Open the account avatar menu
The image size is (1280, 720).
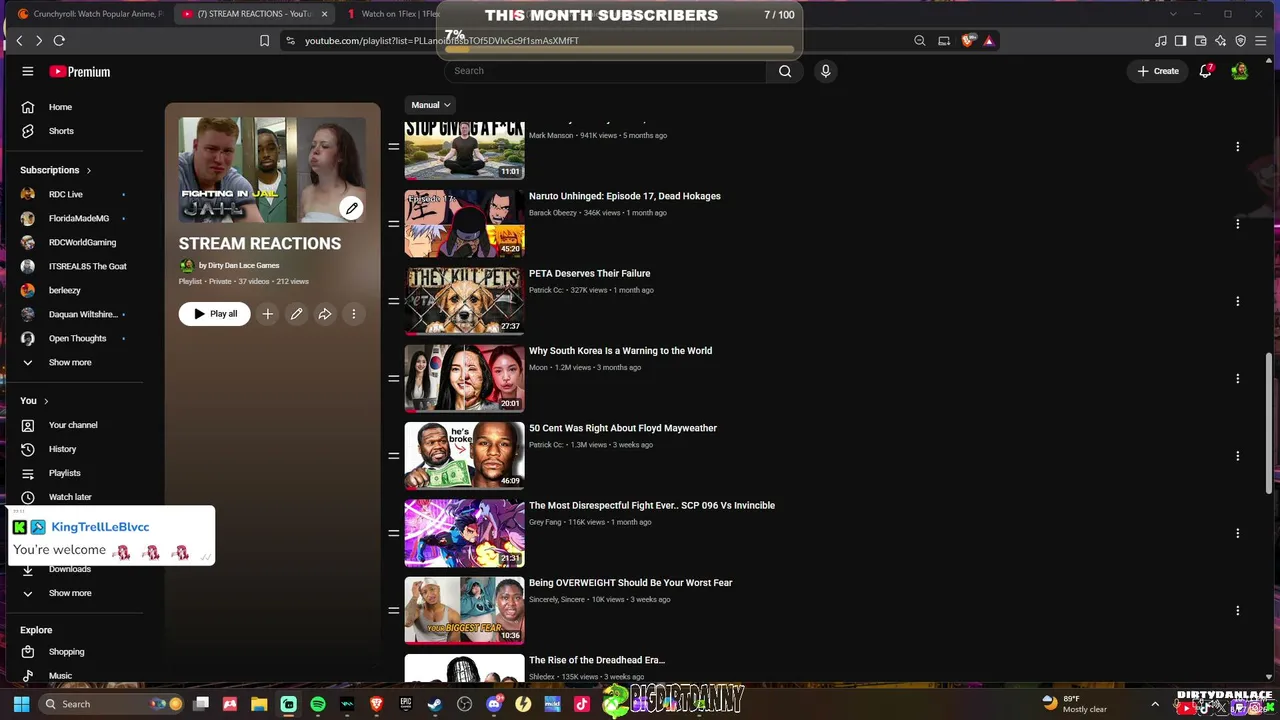pyautogui.click(x=1239, y=71)
